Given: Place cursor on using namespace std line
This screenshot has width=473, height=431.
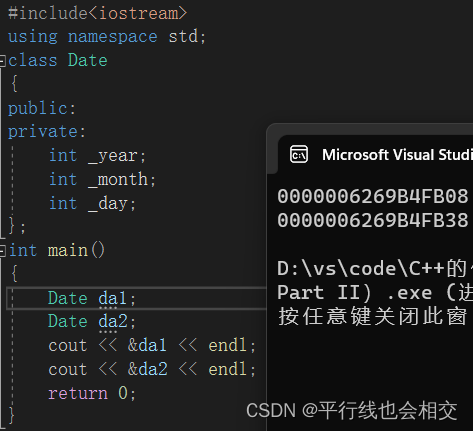Looking at the screenshot, I should tap(107, 37).
